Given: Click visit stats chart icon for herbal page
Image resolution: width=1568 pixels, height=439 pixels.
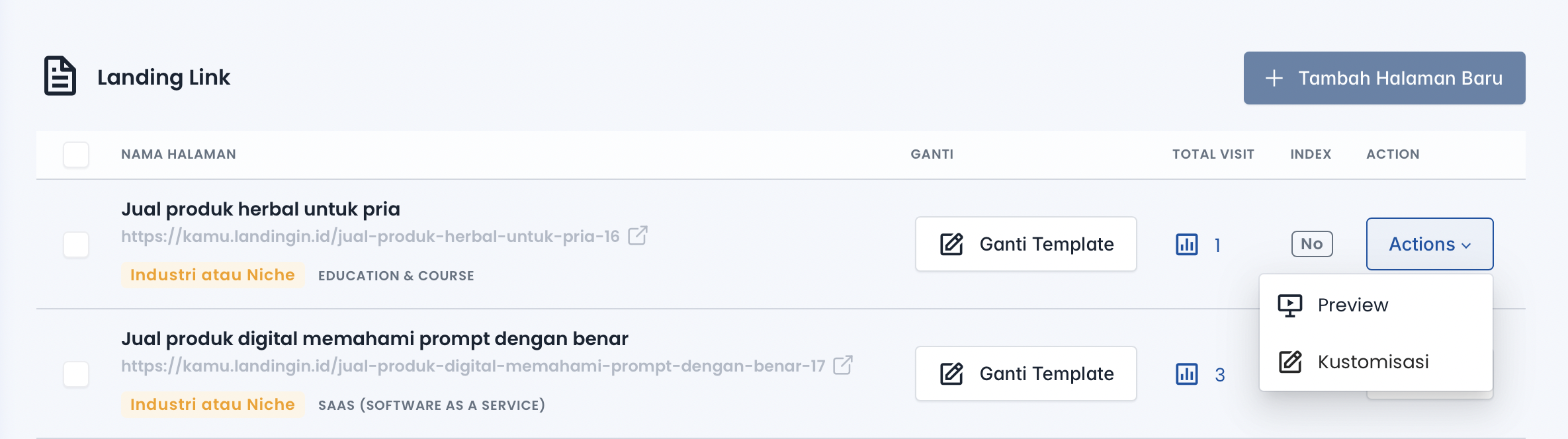Looking at the screenshot, I should coord(1187,245).
